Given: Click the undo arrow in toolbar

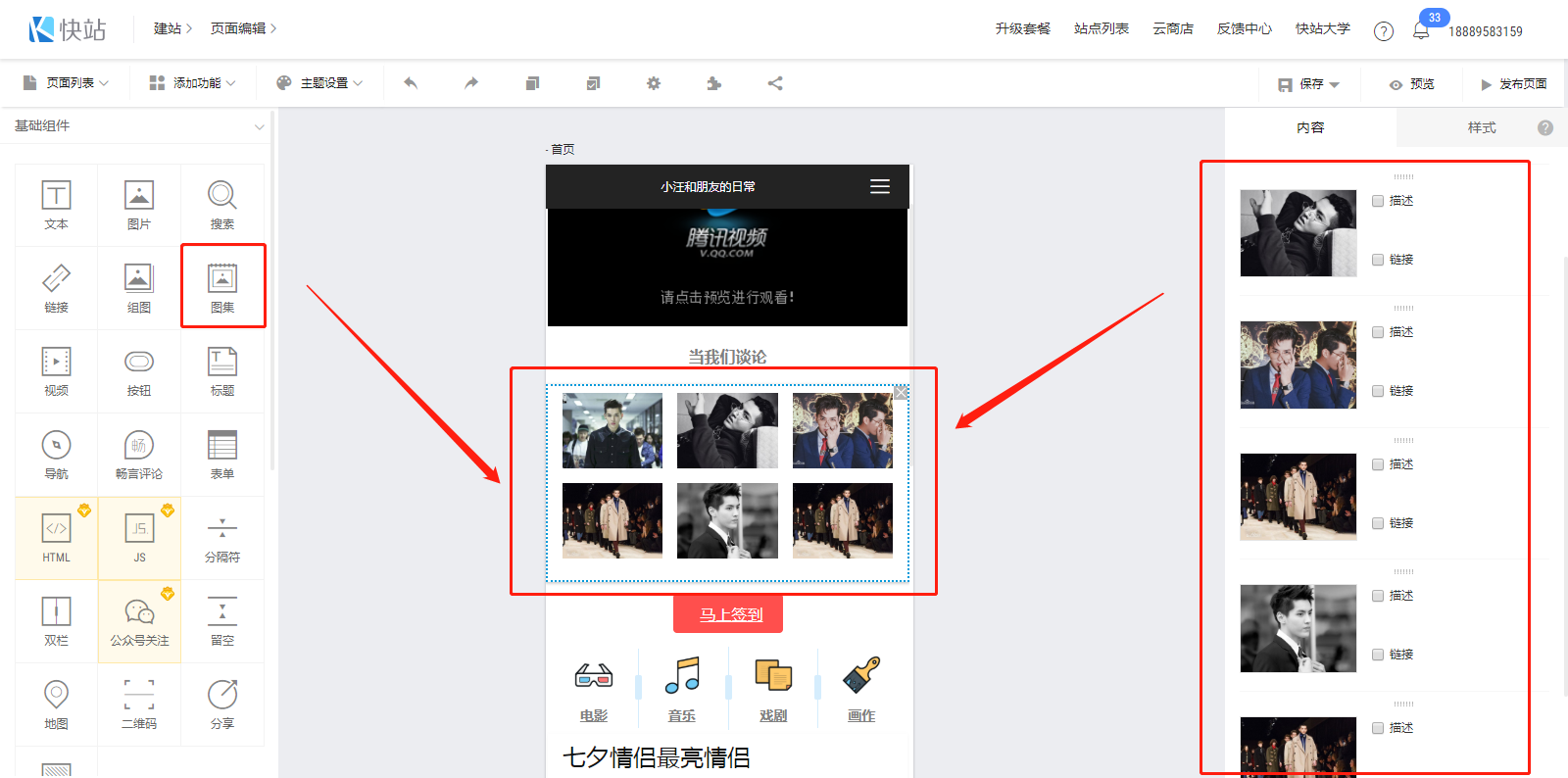Looking at the screenshot, I should pyautogui.click(x=411, y=83).
